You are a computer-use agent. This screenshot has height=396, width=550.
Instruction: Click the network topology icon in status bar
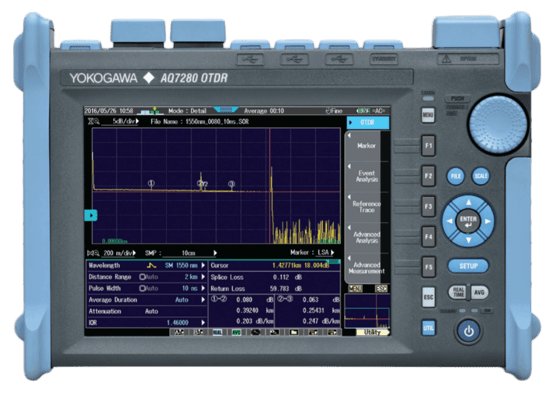click(150, 111)
